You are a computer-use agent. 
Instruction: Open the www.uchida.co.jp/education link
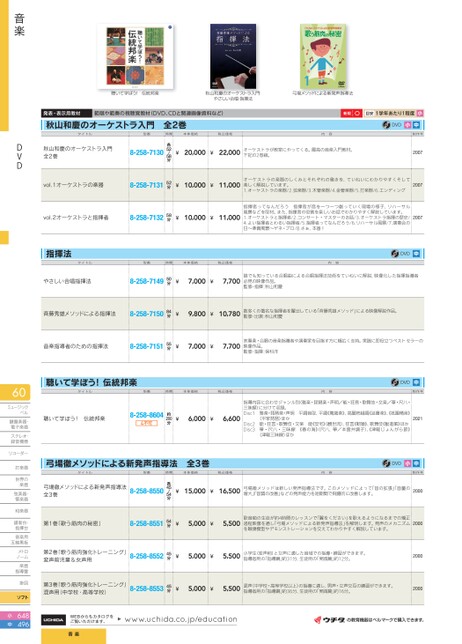click(181, 619)
